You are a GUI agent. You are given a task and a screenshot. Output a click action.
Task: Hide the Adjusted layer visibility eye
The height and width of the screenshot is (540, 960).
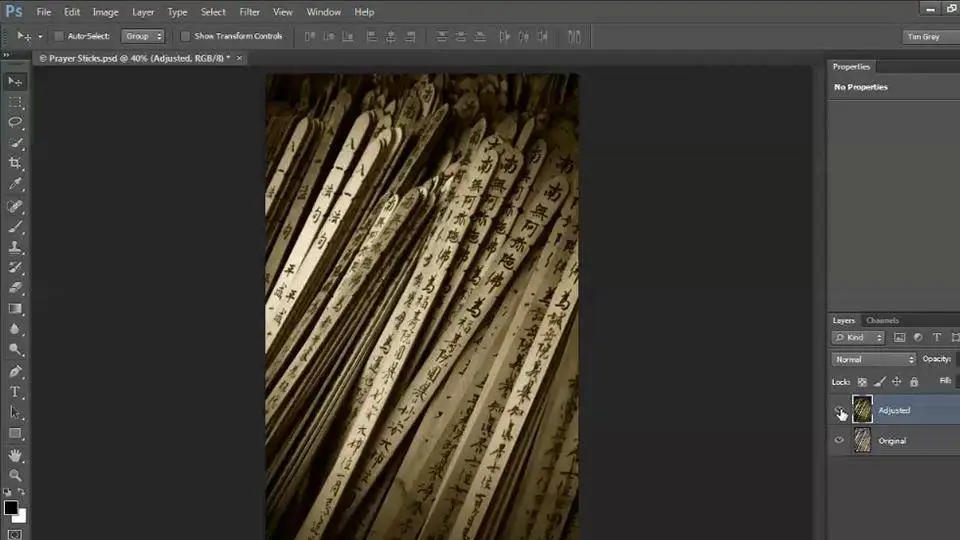[x=839, y=410]
